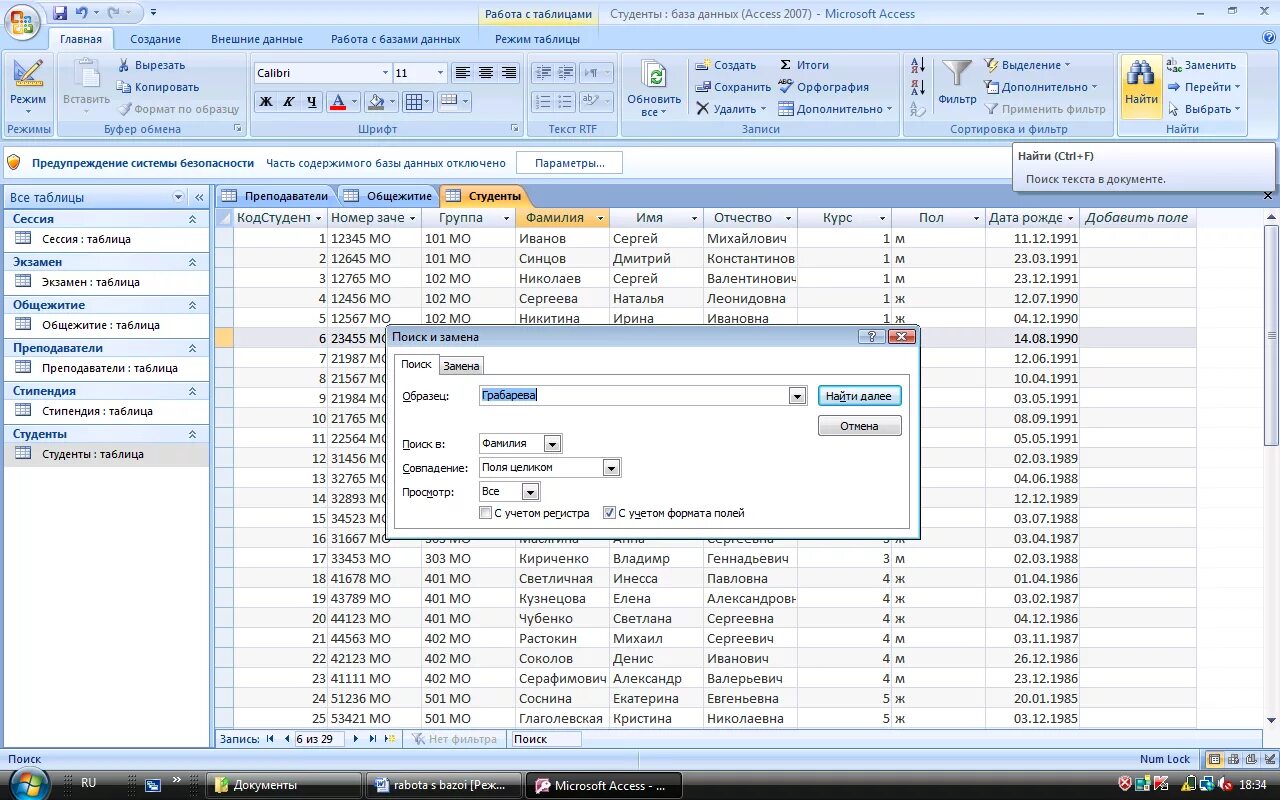
Task: Open the font name Calibri dropdown
Action: (385, 73)
